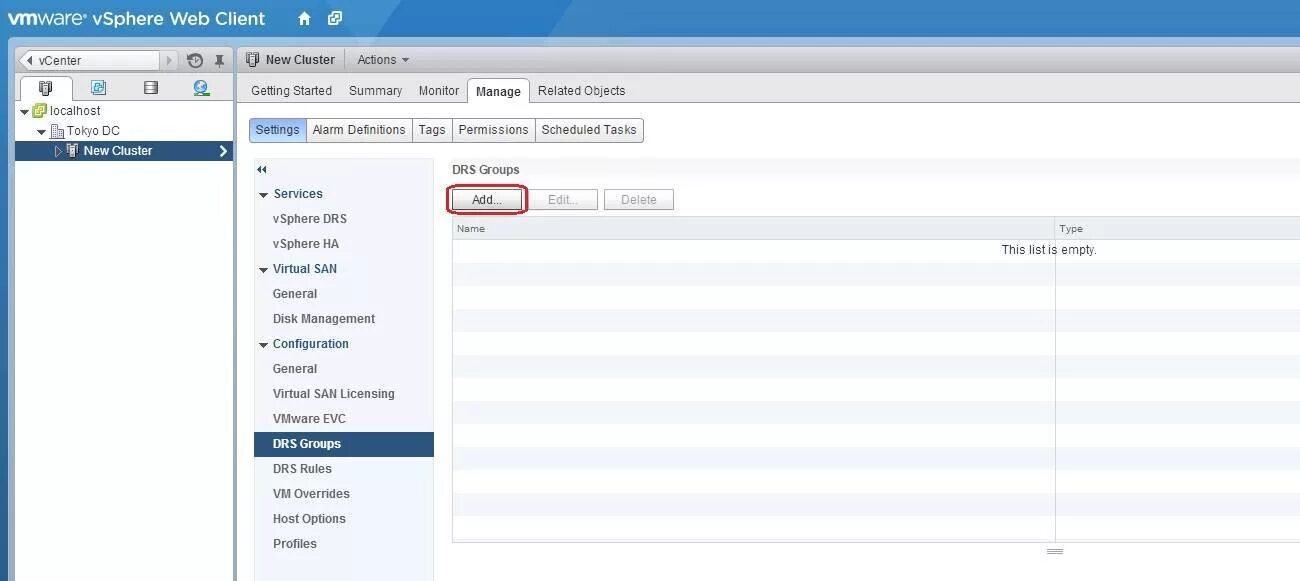Open New Cluster chevron in navigator
The height and width of the screenshot is (581, 1300).
223,151
